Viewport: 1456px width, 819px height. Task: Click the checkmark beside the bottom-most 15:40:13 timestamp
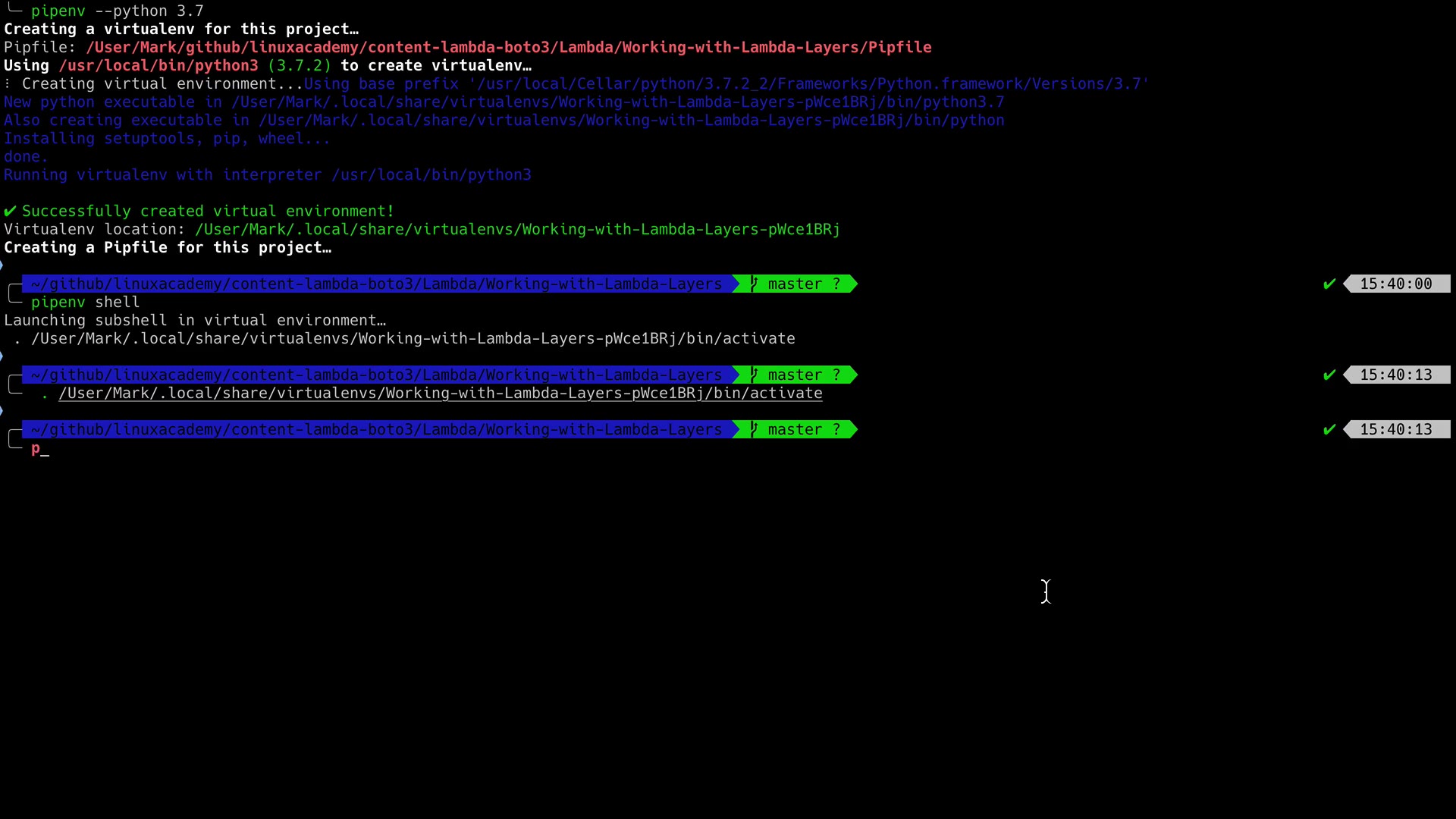[x=1329, y=430]
